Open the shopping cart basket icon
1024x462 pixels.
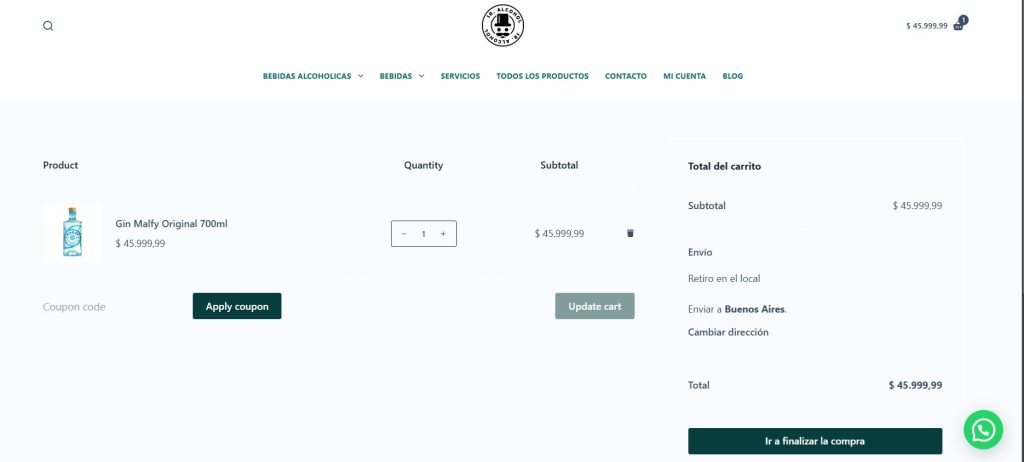click(x=959, y=25)
